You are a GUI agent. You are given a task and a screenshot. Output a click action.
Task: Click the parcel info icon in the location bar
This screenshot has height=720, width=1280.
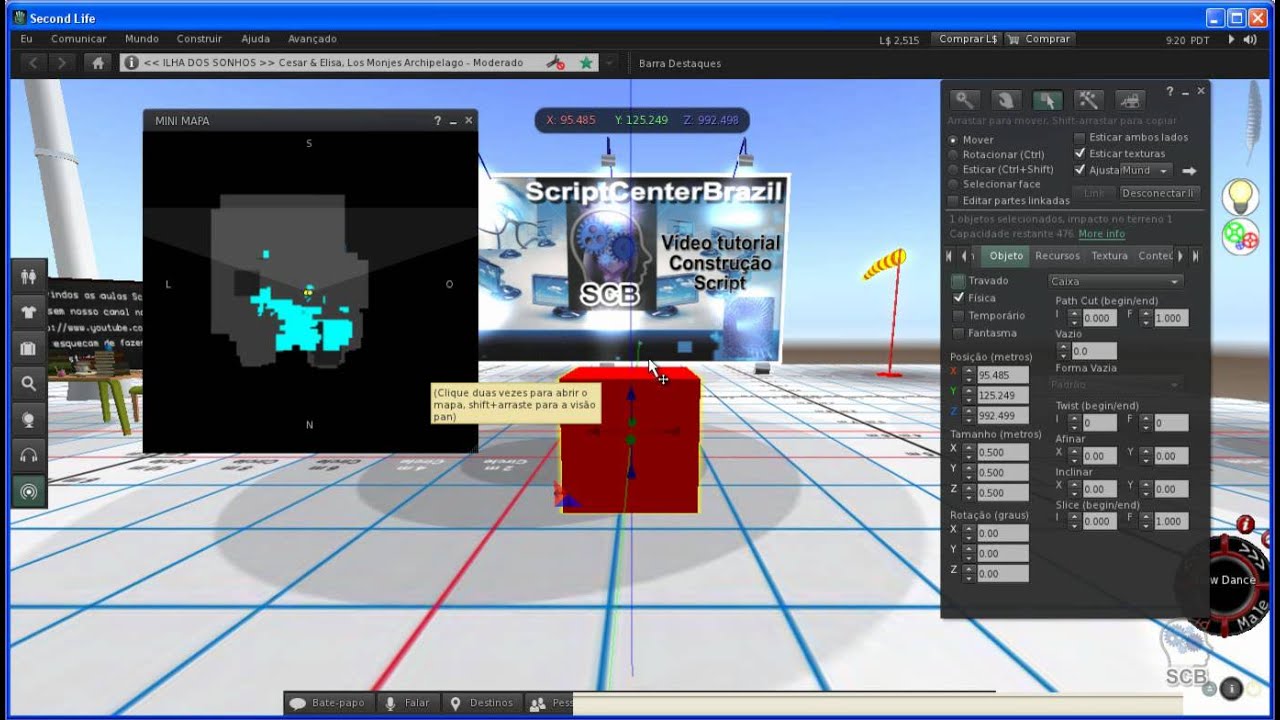(130, 63)
